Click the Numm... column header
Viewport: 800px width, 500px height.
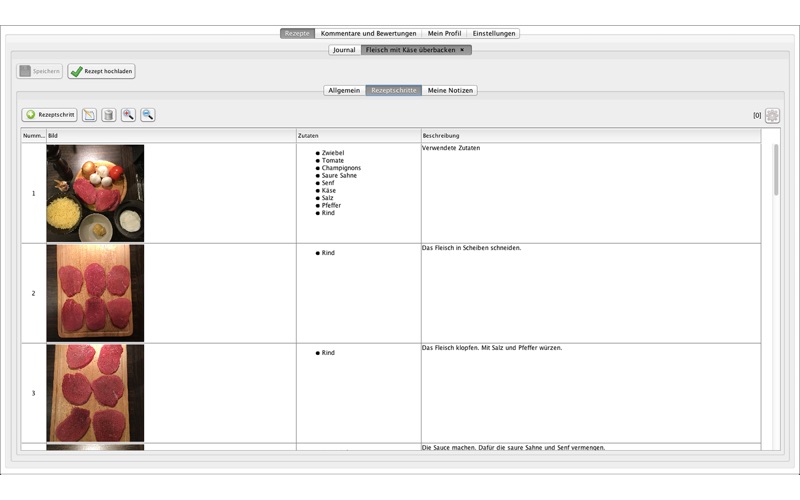(34, 136)
